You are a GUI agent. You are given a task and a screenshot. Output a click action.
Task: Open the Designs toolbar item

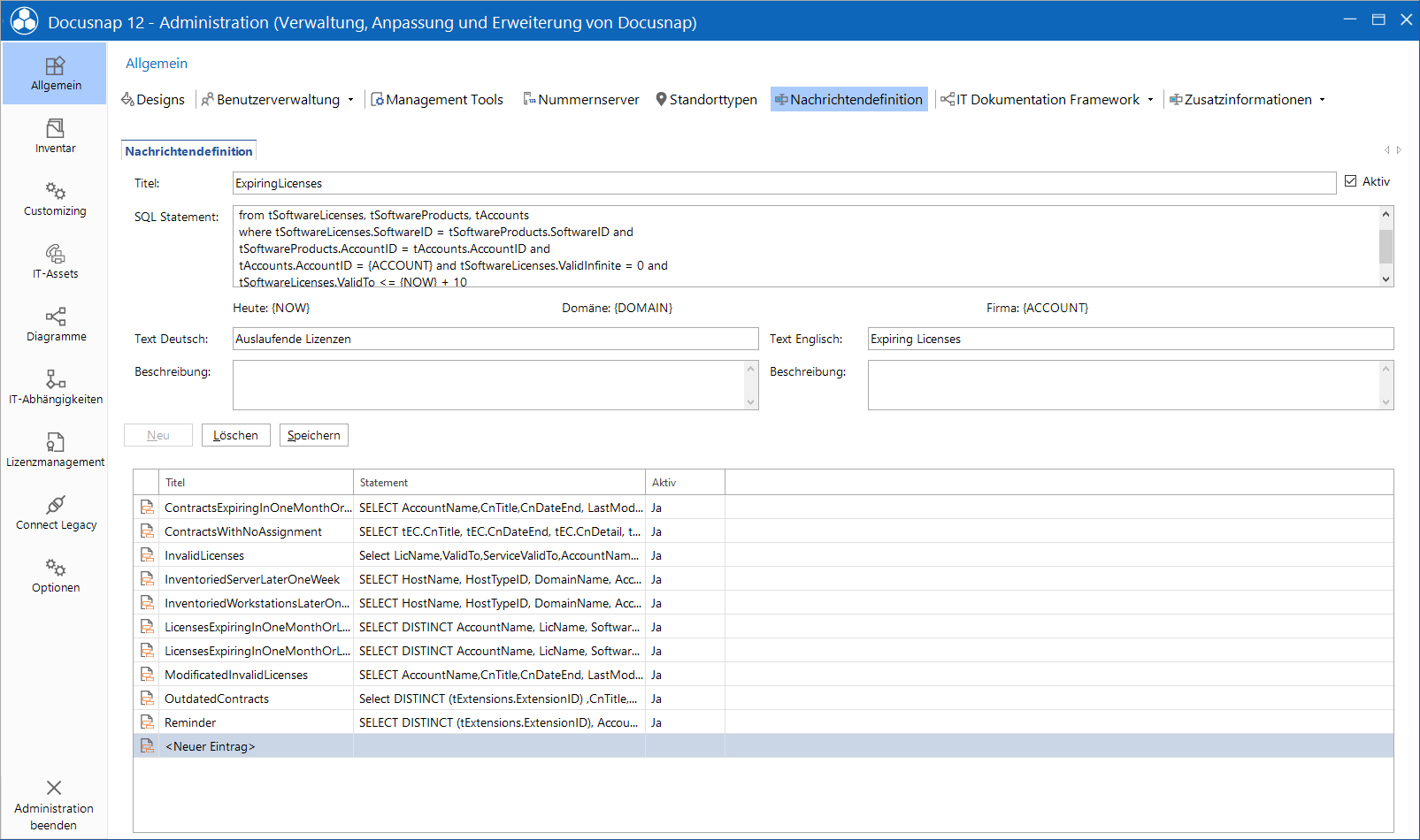coord(153,100)
